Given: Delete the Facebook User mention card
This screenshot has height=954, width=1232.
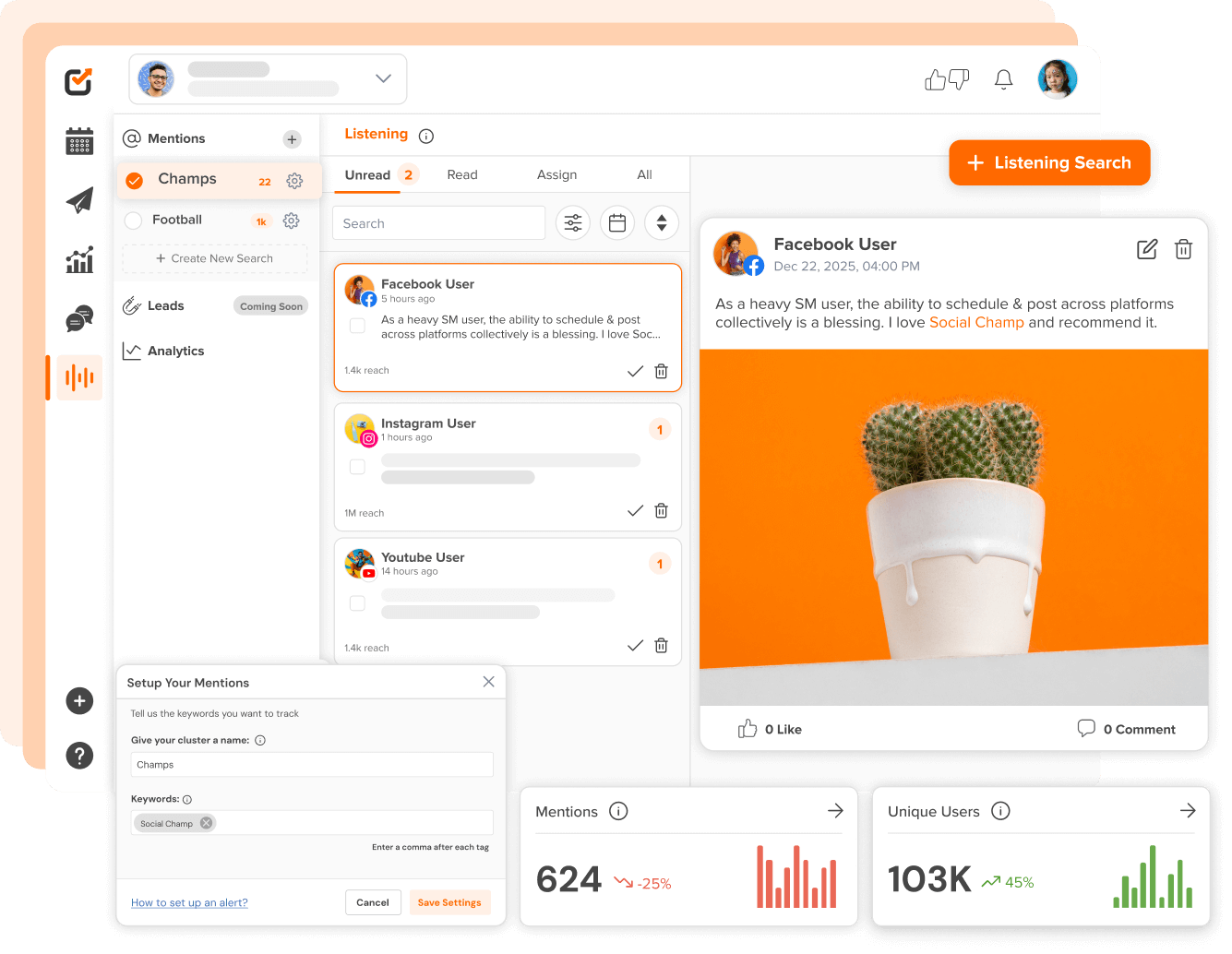Looking at the screenshot, I should (x=661, y=371).
